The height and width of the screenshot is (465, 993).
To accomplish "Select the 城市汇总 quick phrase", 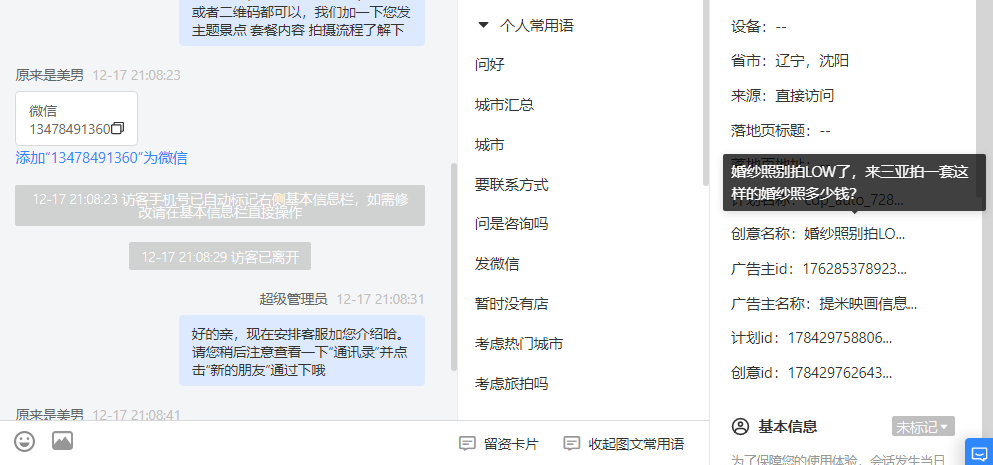I will (x=504, y=105).
